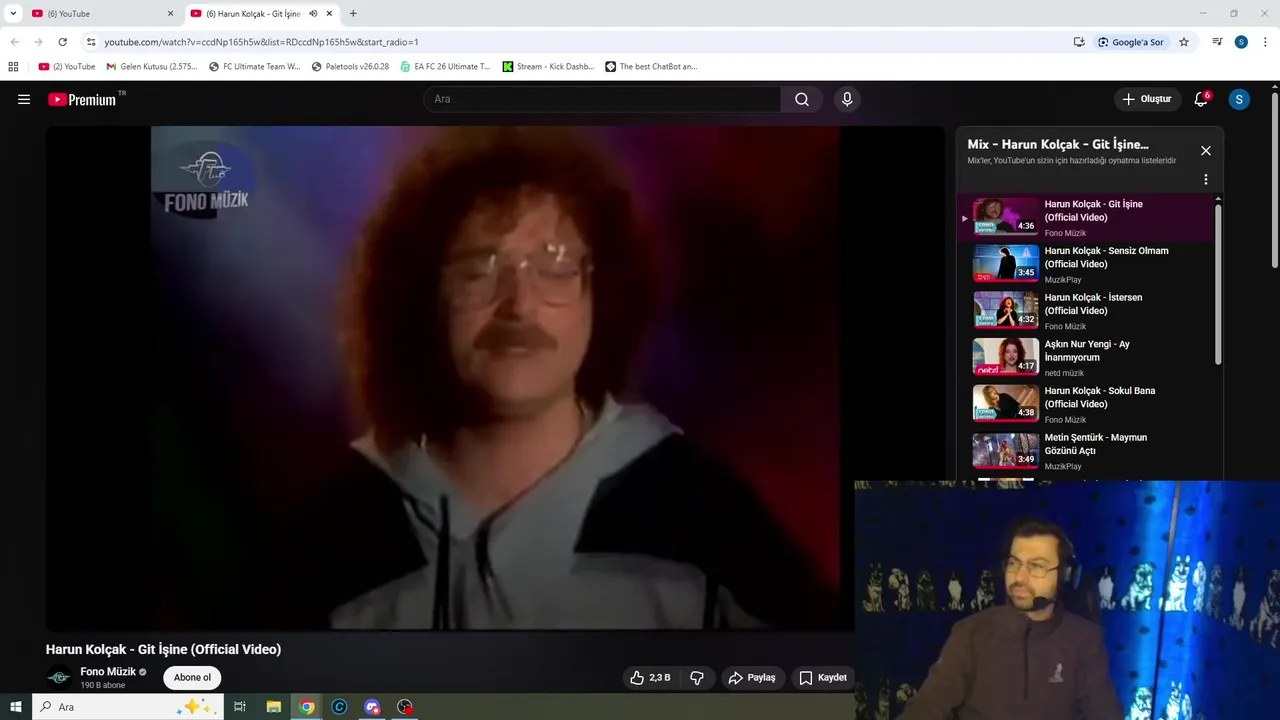Viewport: 1280px width, 720px height.
Task: Go back with the browser back arrow
Action: (14, 42)
